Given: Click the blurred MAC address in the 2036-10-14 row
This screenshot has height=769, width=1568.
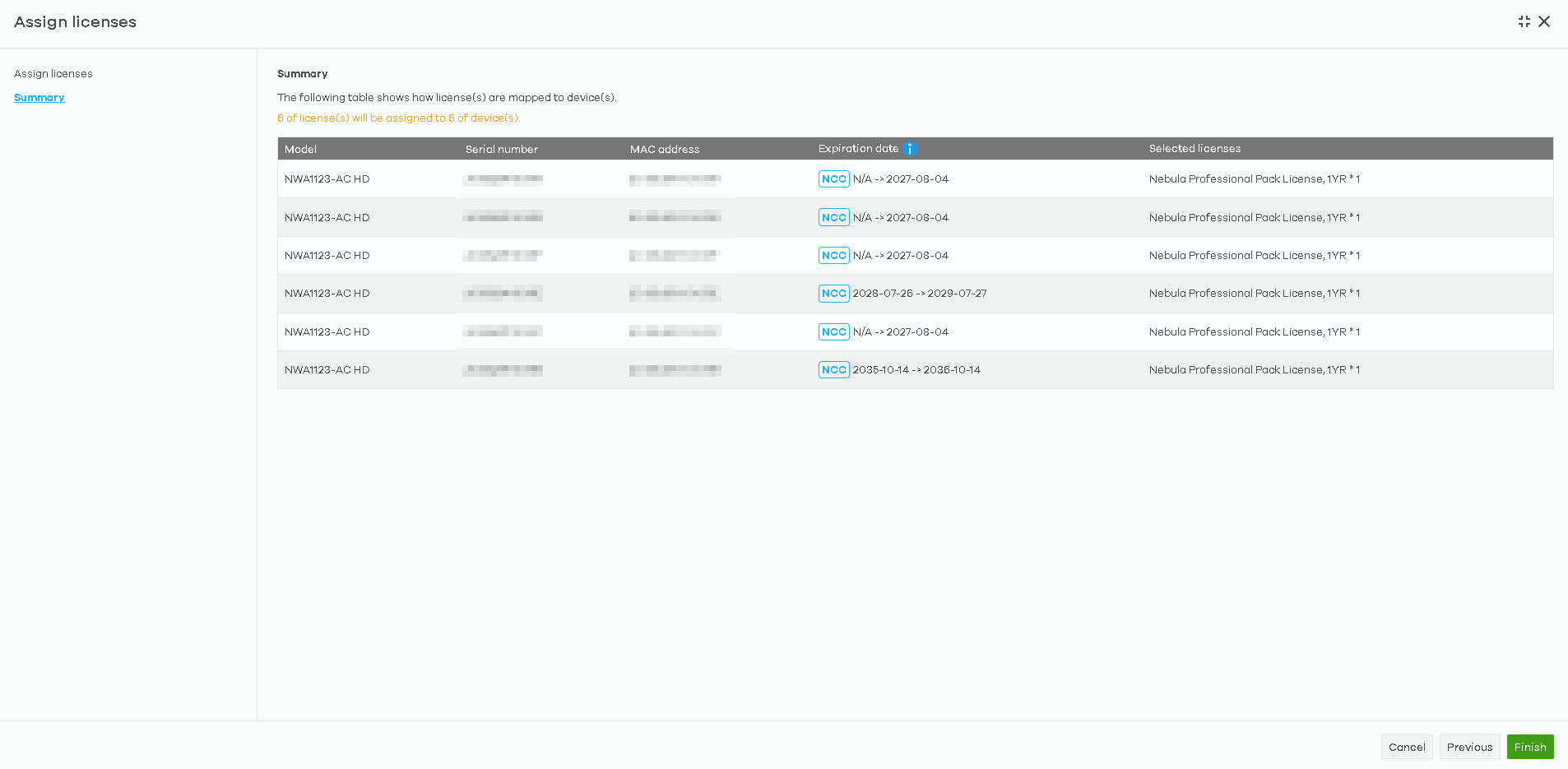Looking at the screenshot, I should [x=675, y=370].
